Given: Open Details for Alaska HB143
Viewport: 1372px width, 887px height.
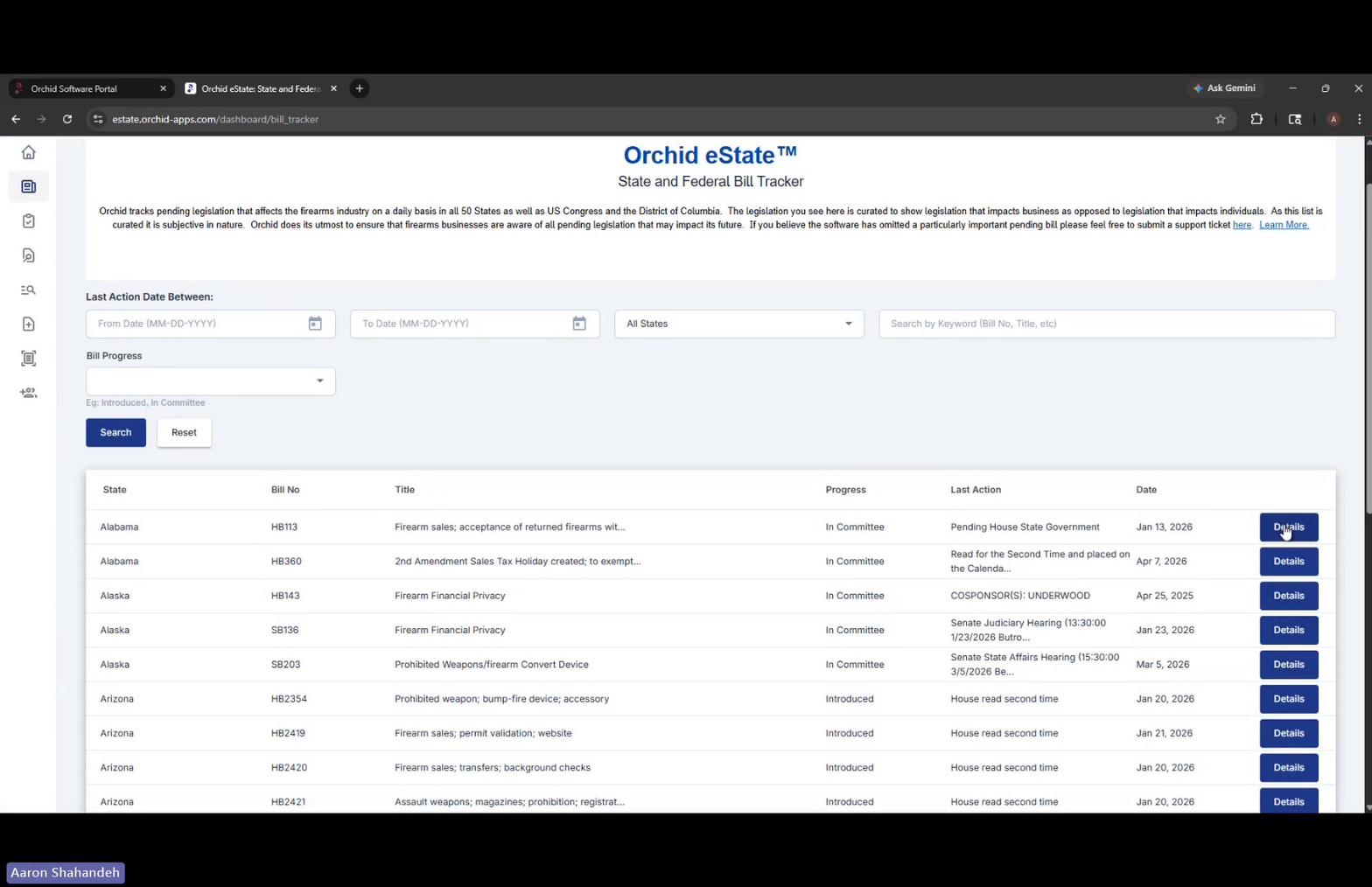Looking at the screenshot, I should (x=1289, y=596).
